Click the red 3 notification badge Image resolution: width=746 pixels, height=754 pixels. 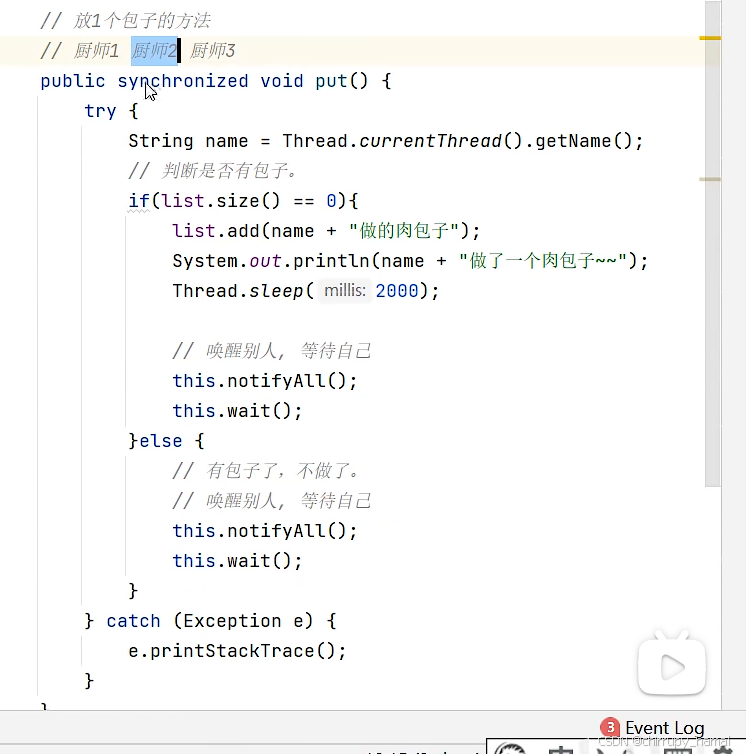pyautogui.click(x=610, y=727)
